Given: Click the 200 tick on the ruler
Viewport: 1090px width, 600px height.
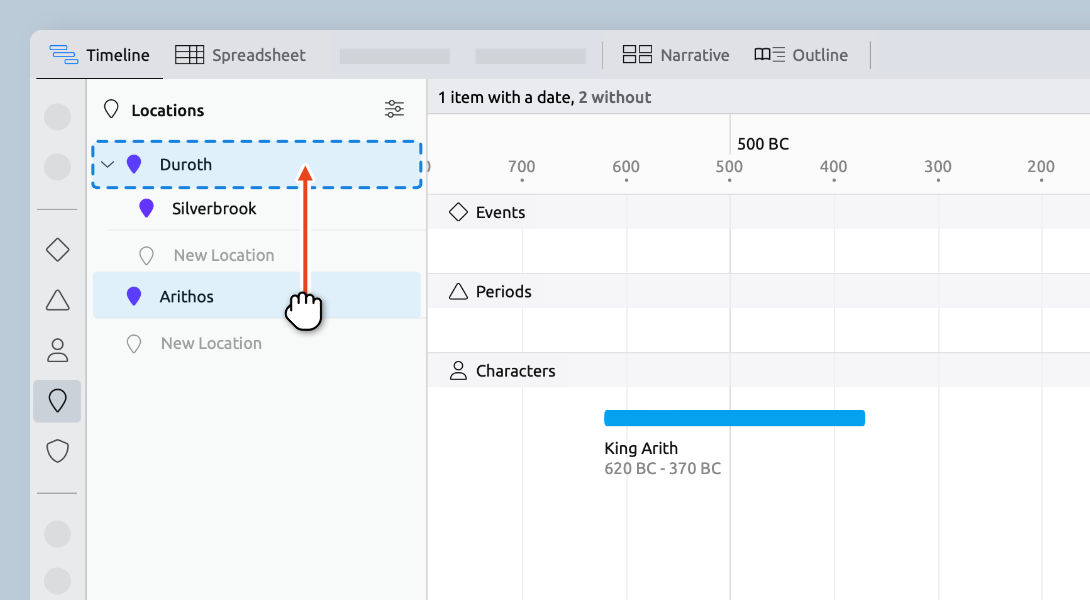Looking at the screenshot, I should 1041,167.
